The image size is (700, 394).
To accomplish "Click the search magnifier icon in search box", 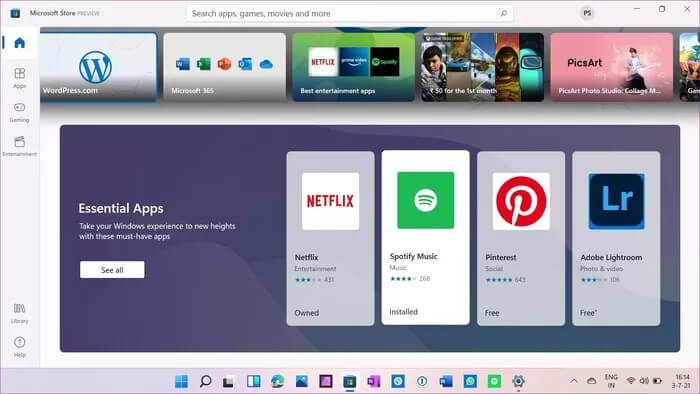I will point(504,13).
